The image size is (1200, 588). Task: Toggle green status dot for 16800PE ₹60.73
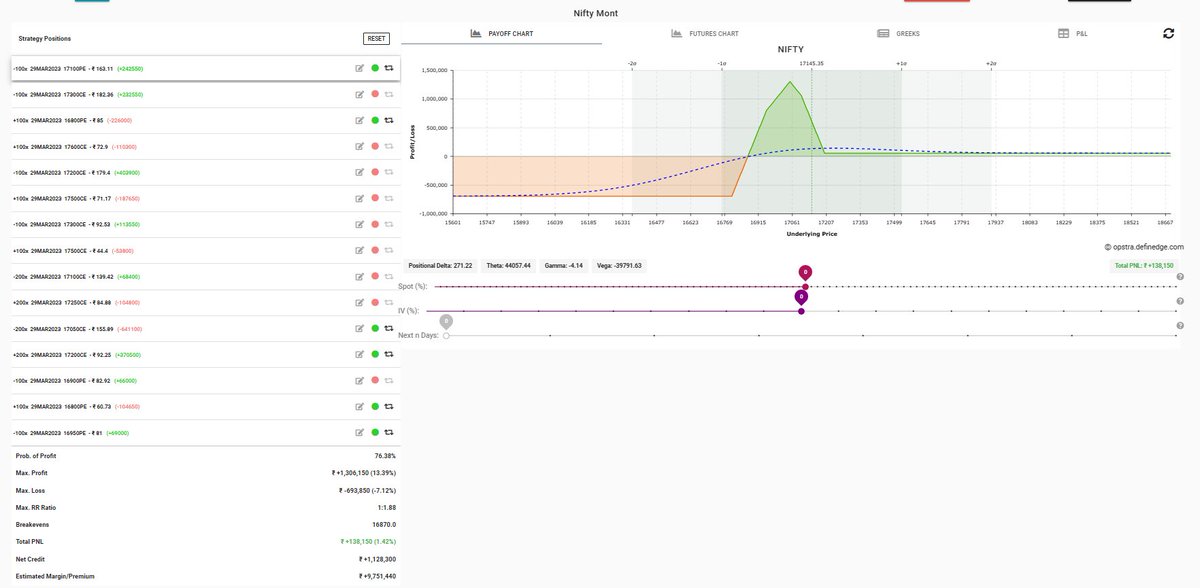coord(374,406)
